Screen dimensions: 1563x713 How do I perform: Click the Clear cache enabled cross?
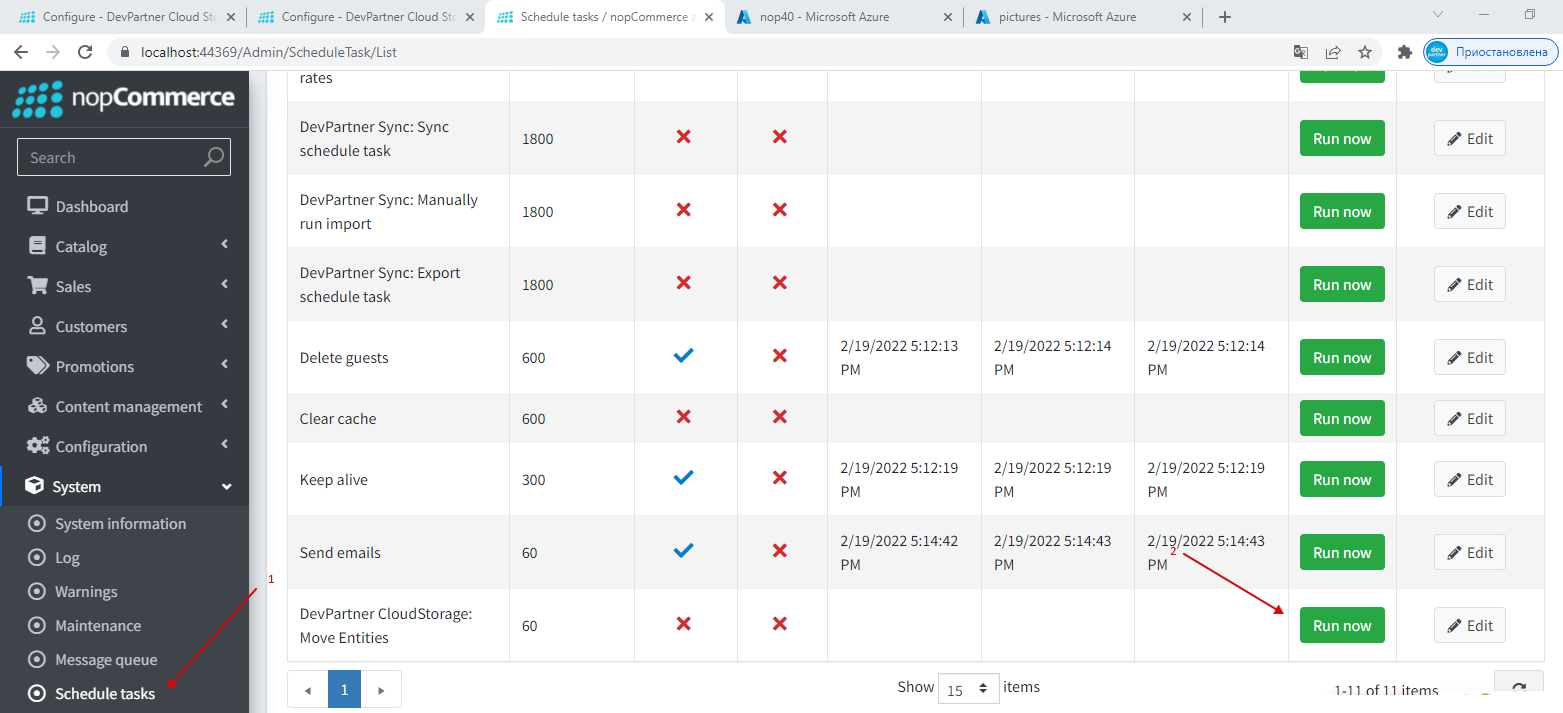click(683, 416)
